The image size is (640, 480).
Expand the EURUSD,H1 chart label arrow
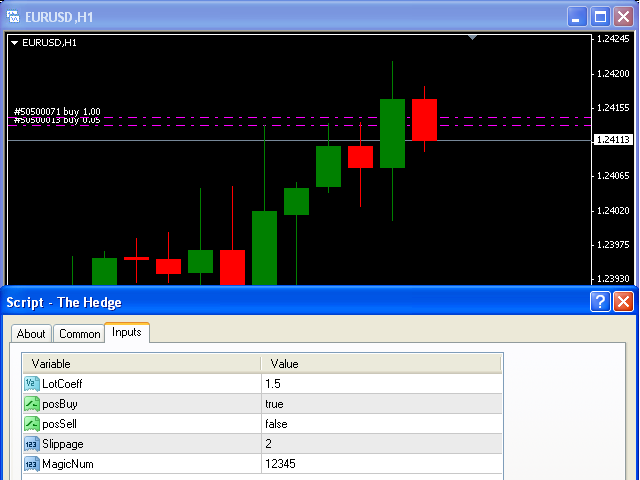14,43
